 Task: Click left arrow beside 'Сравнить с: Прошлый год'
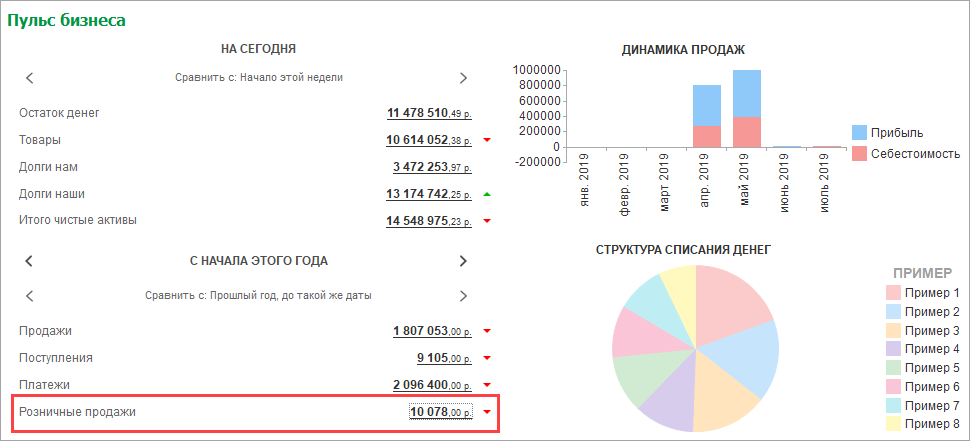(x=30, y=296)
